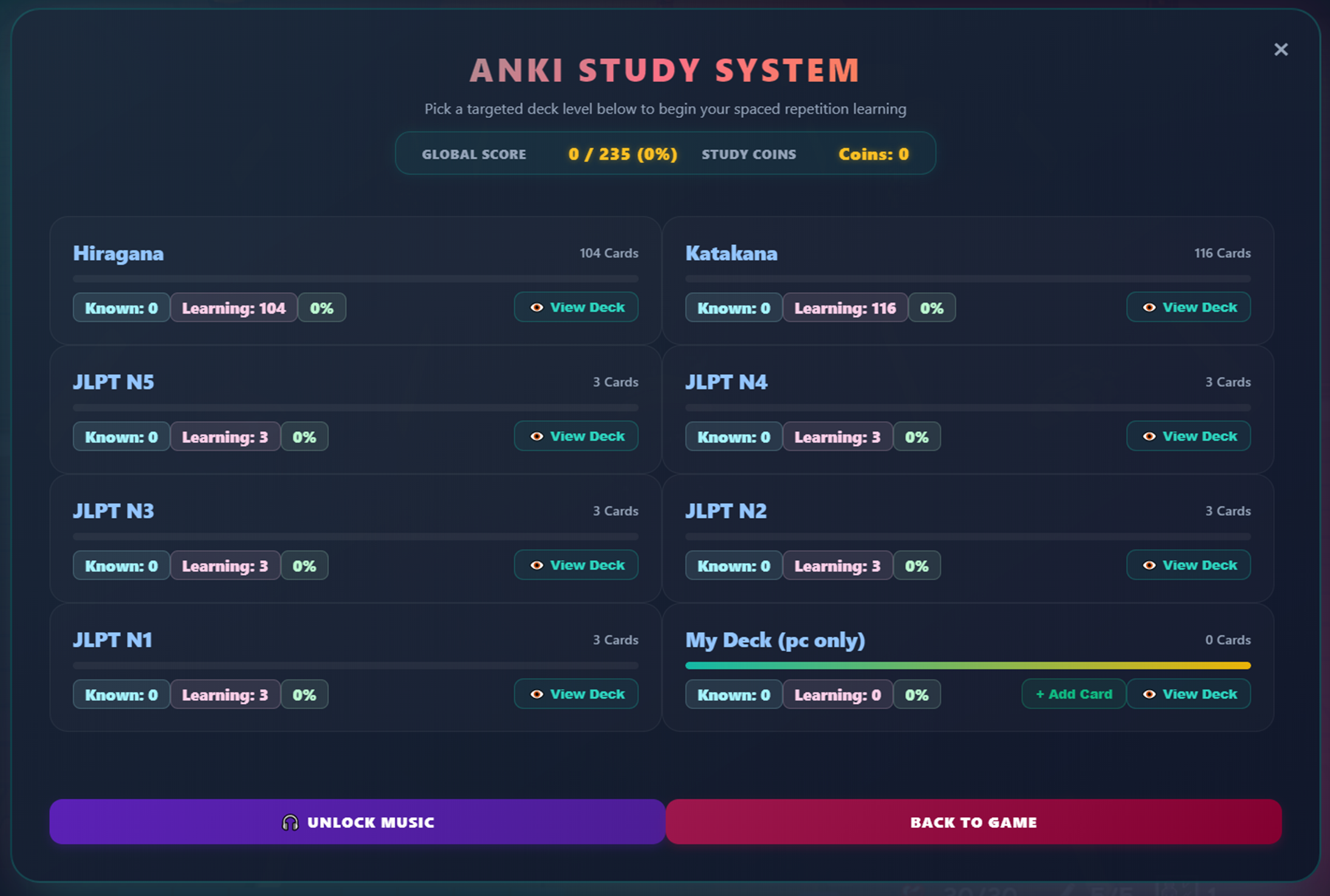Select the Hiragana deck title
Image resolution: width=1330 pixels, height=896 pixels.
pos(118,253)
